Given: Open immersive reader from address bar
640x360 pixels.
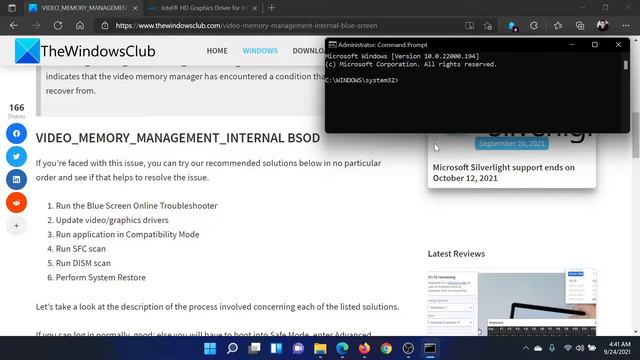Looking at the screenshot, I should (x=469, y=26).
